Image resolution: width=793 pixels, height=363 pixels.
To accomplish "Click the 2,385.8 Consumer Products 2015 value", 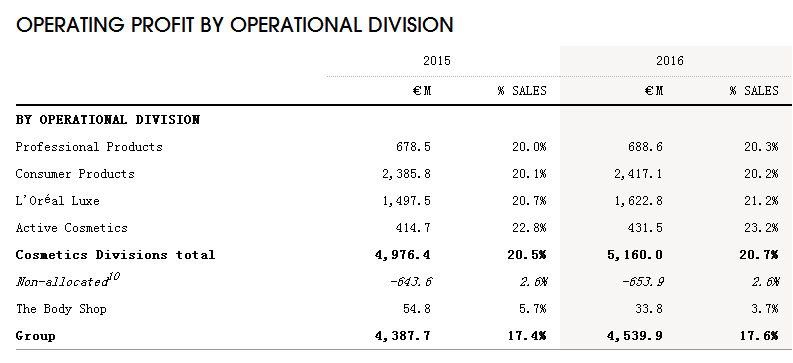I will (x=407, y=174).
